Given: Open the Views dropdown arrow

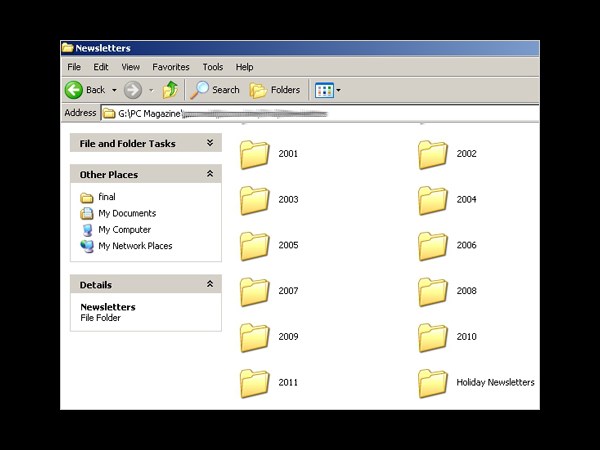Looking at the screenshot, I should click(x=339, y=90).
